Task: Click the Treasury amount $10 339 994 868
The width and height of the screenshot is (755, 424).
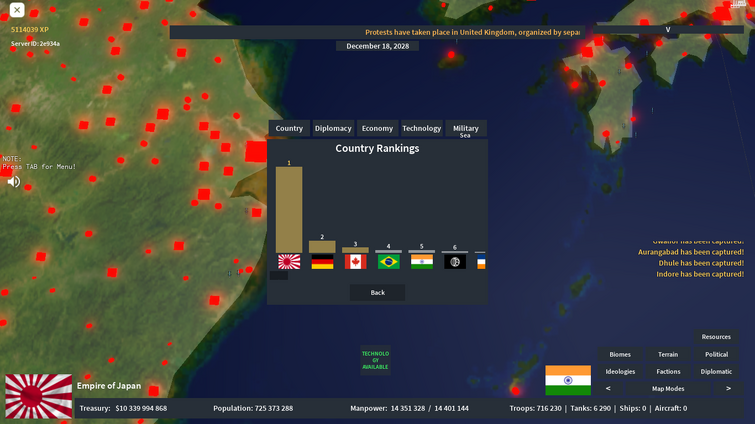Action: (141, 408)
